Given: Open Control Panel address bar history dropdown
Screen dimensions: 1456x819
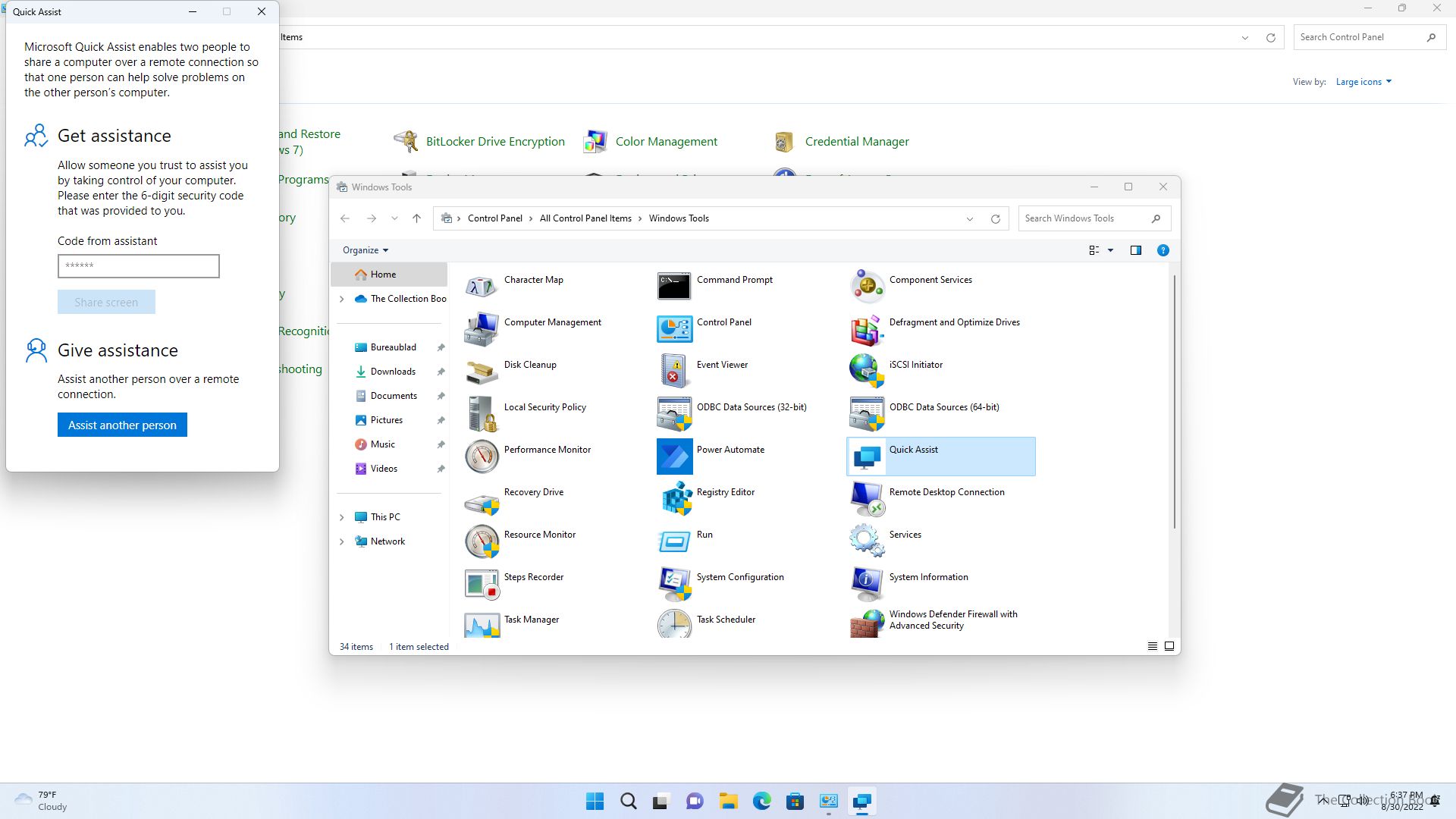Looking at the screenshot, I should coord(1244,37).
